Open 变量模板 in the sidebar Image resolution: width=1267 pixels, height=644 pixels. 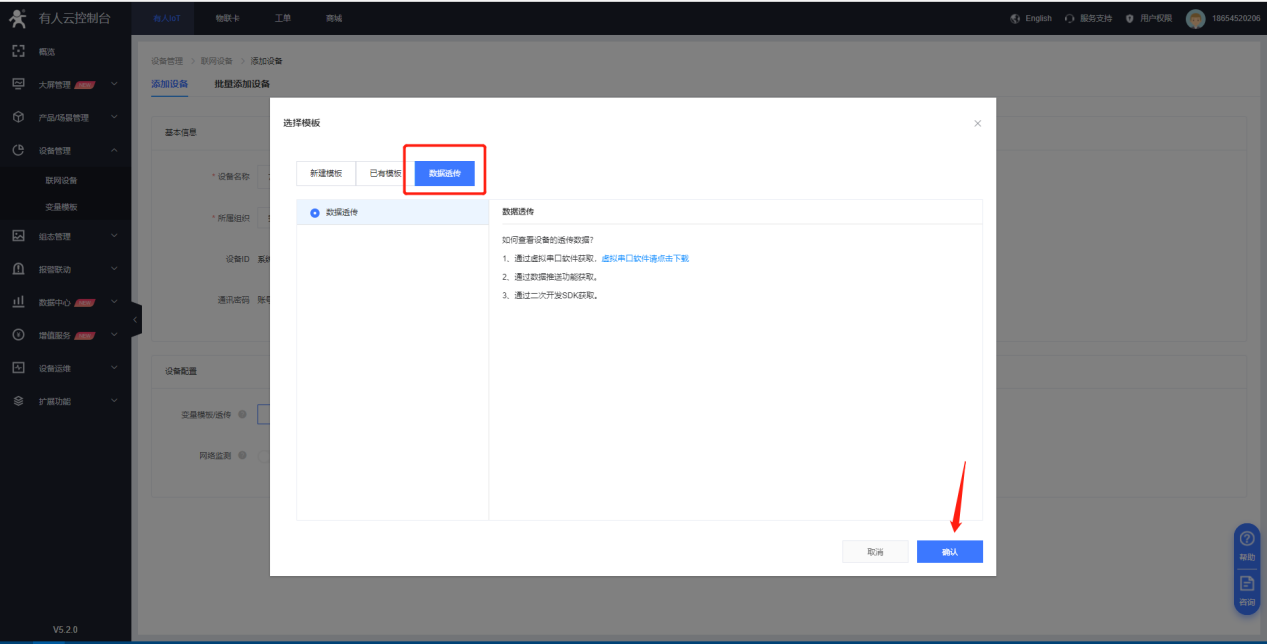[x=61, y=207]
